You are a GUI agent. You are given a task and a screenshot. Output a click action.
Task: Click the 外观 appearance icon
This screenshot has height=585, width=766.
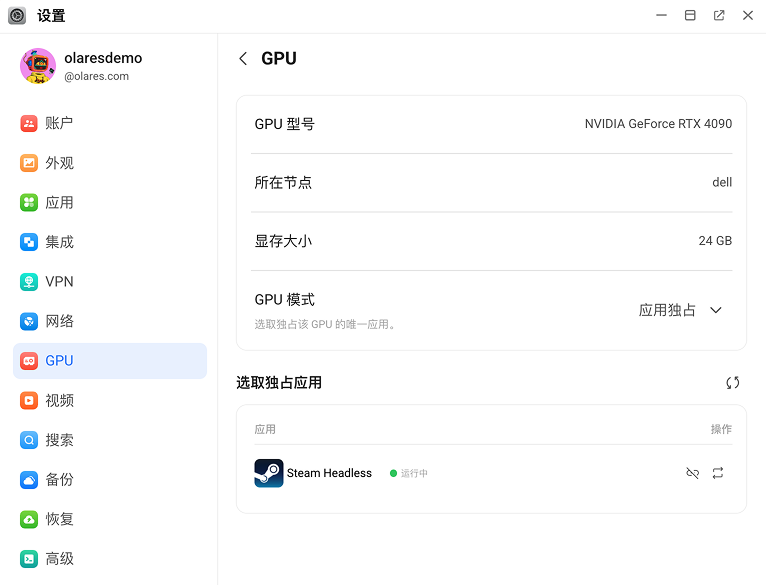coord(29,163)
